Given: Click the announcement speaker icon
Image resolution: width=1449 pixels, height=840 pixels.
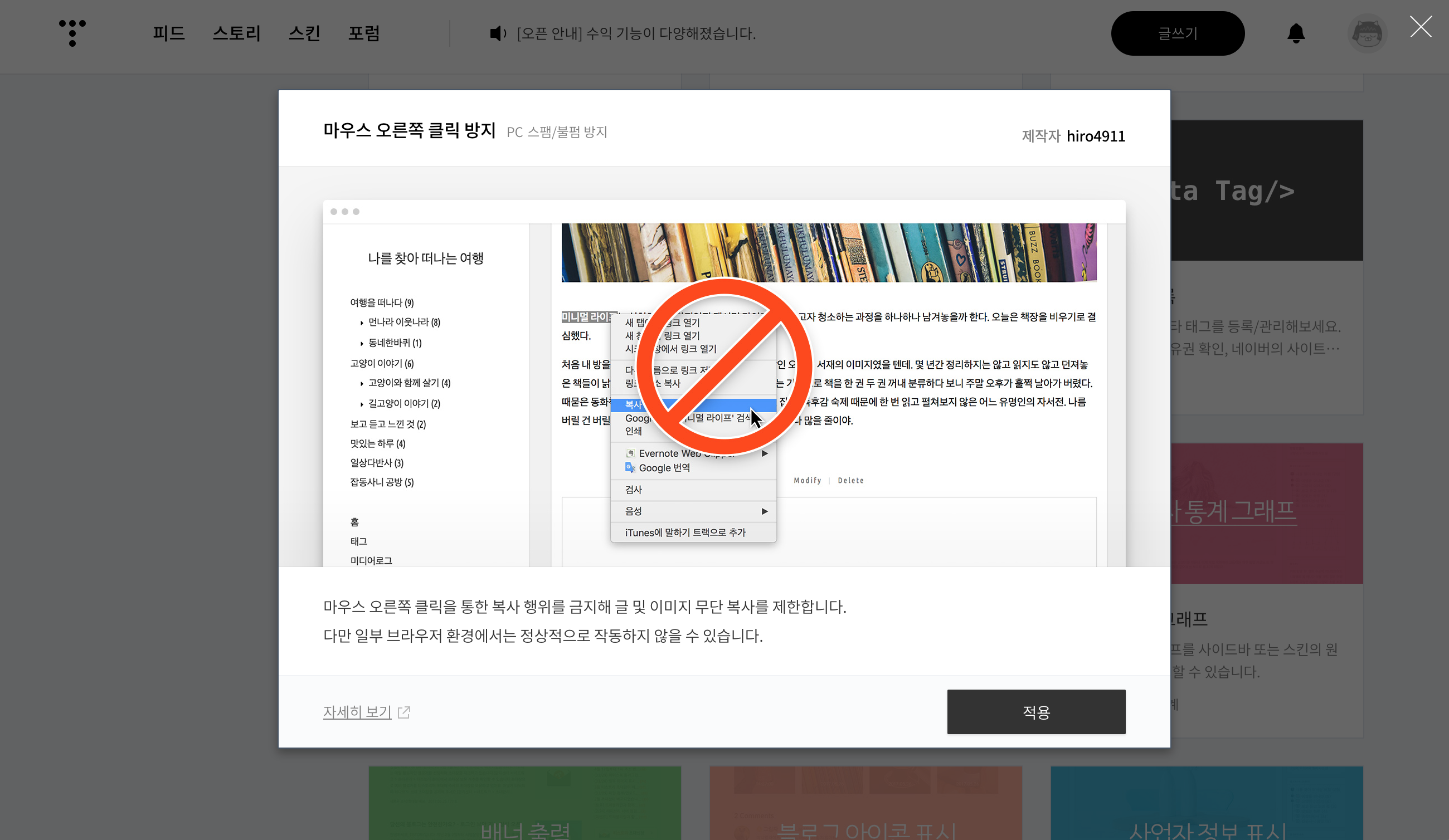Looking at the screenshot, I should click(x=497, y=33).
